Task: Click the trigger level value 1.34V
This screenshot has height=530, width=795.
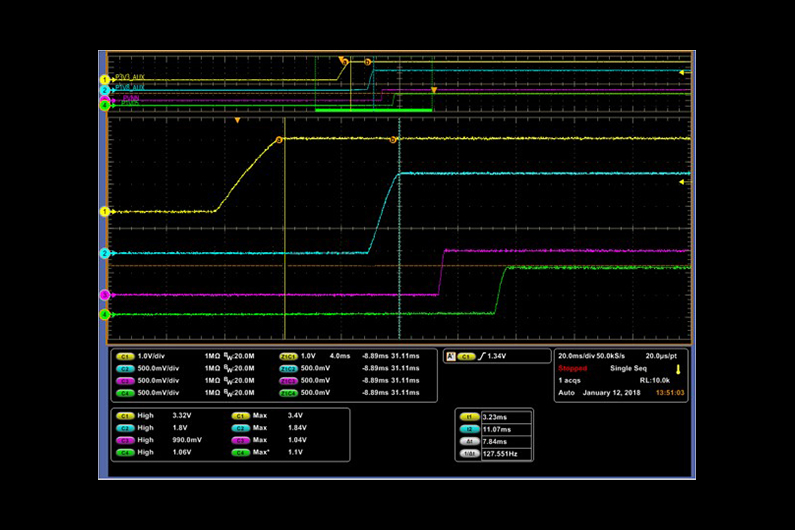Action: 496,357
